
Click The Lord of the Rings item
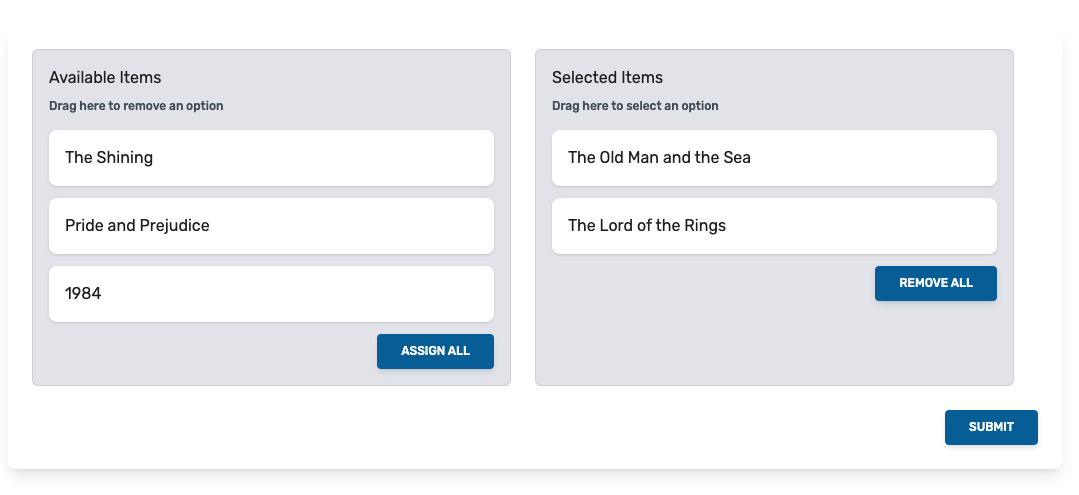(x=774, y=226)
